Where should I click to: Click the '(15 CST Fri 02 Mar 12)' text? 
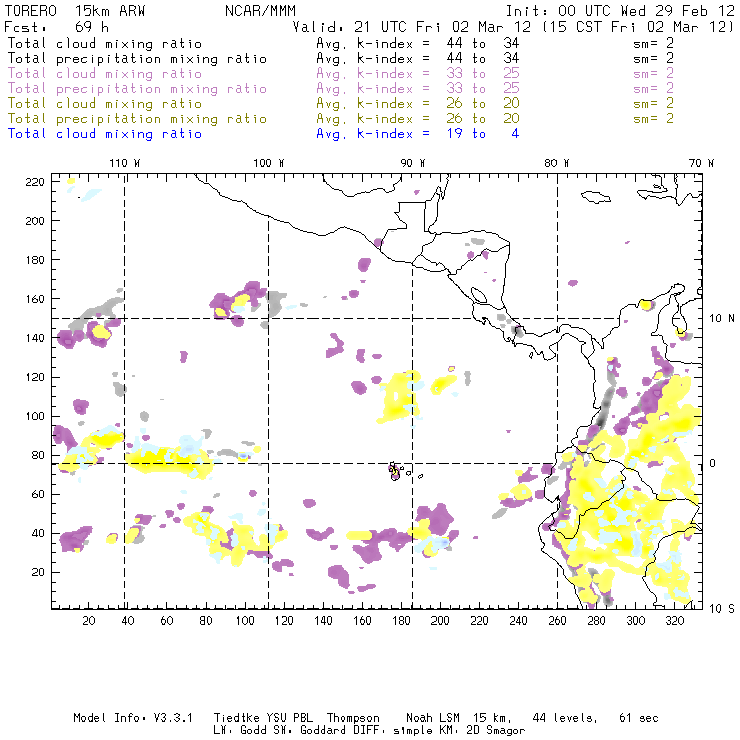coord(638,27)
